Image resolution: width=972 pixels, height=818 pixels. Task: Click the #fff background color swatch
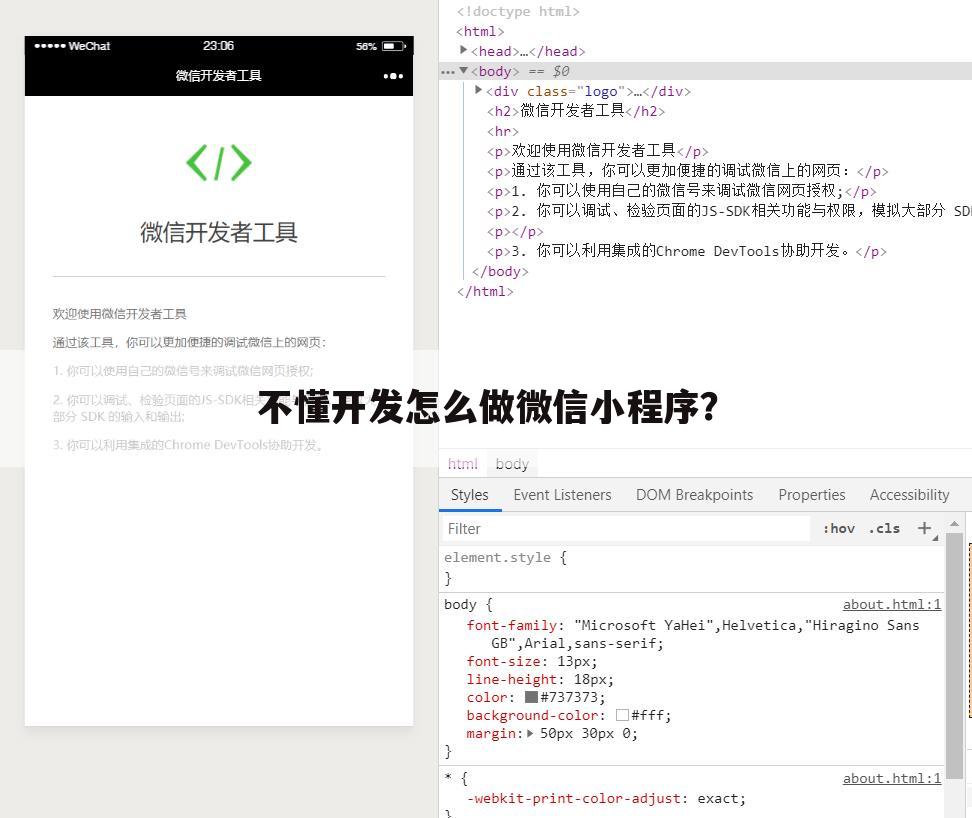pos(622,715)
